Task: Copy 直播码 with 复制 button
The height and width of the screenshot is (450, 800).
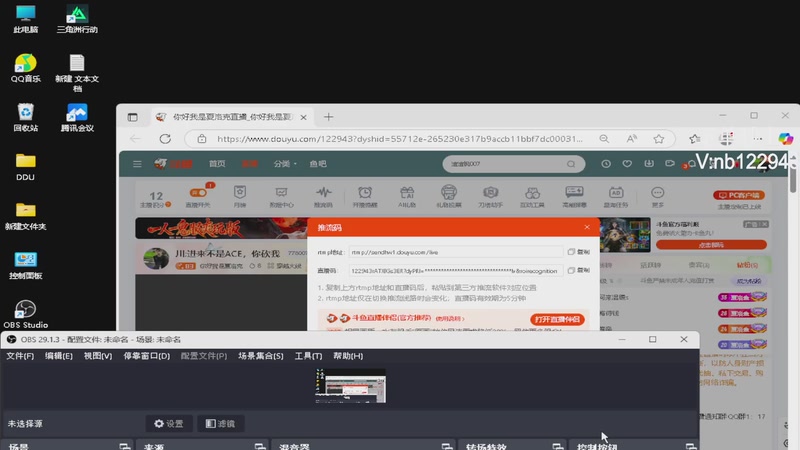Action: [x=579, y=270]
